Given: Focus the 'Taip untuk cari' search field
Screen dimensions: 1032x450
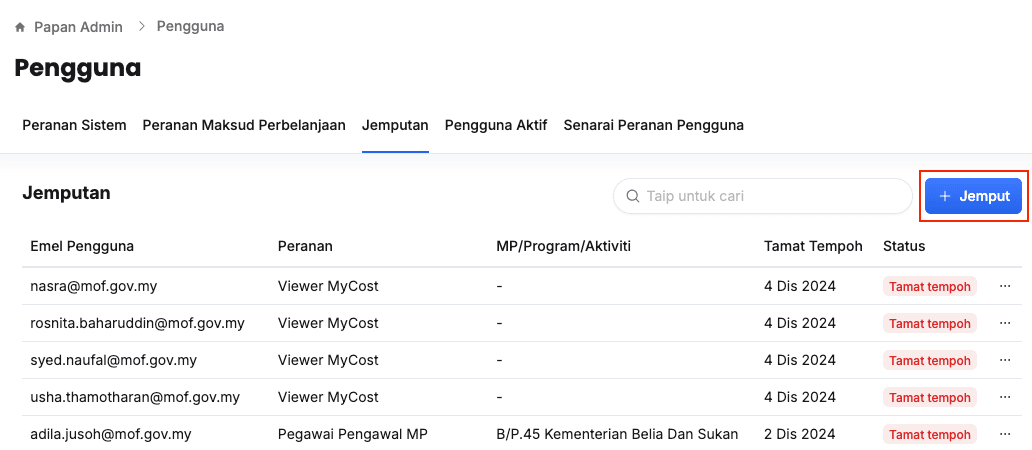Looking at the screenshot, I should pyautogui.click(x=770, y=196).
